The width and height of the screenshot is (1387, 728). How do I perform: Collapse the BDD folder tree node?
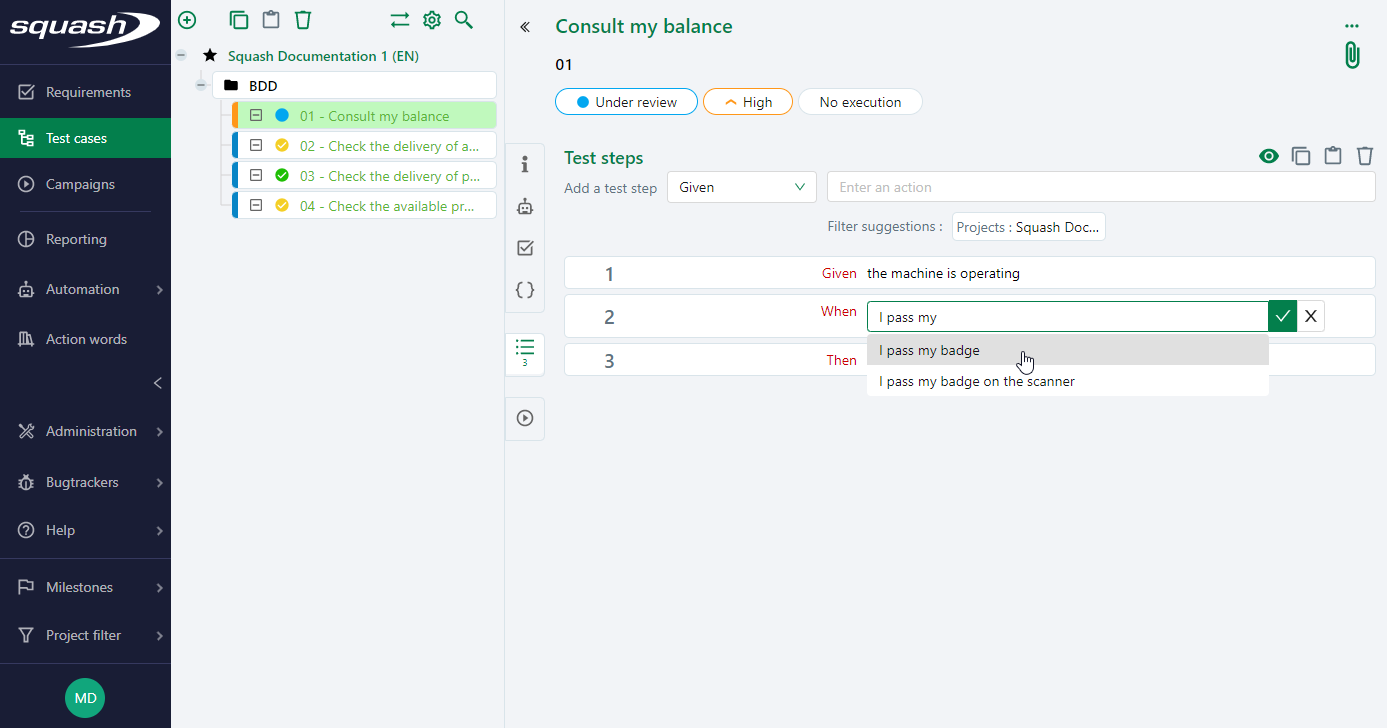point(201,86)
